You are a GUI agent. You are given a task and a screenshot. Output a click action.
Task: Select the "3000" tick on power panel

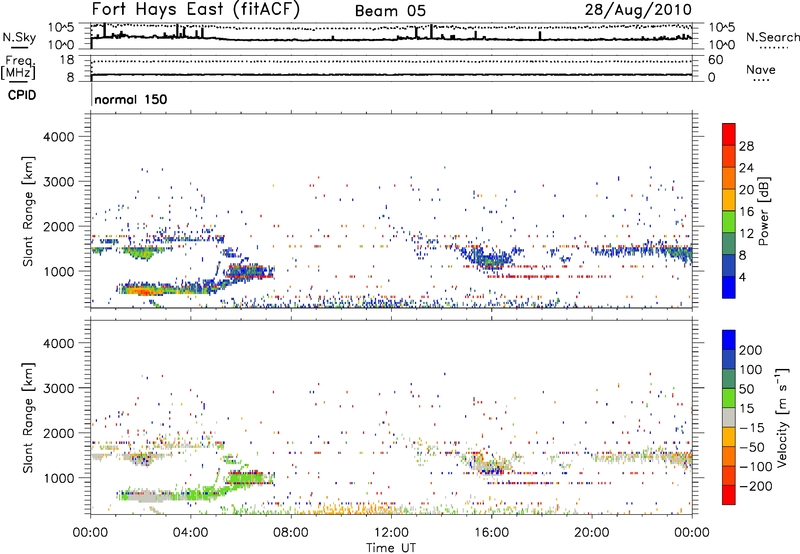(59, 182)
